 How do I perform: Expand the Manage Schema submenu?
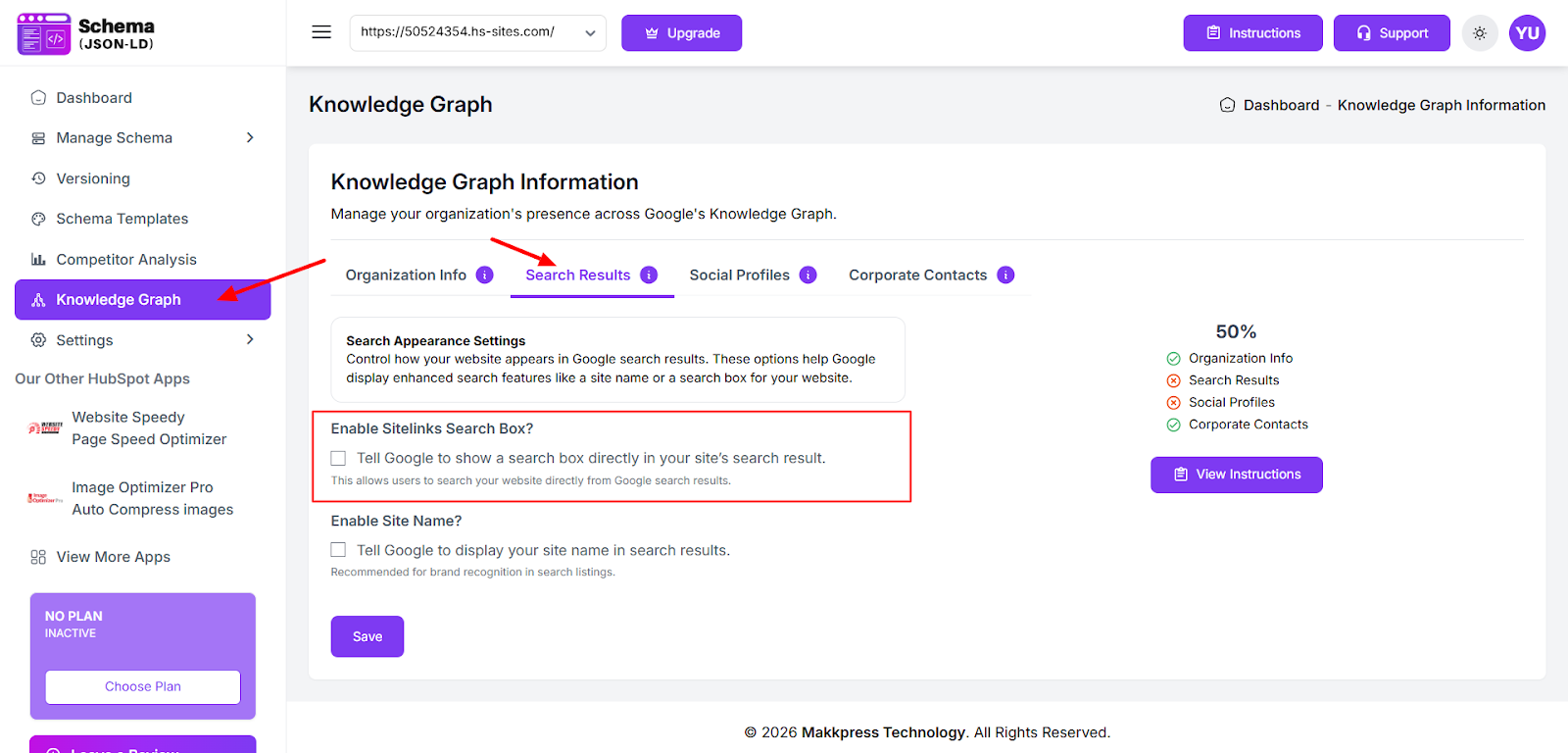[x=250, y=138]
